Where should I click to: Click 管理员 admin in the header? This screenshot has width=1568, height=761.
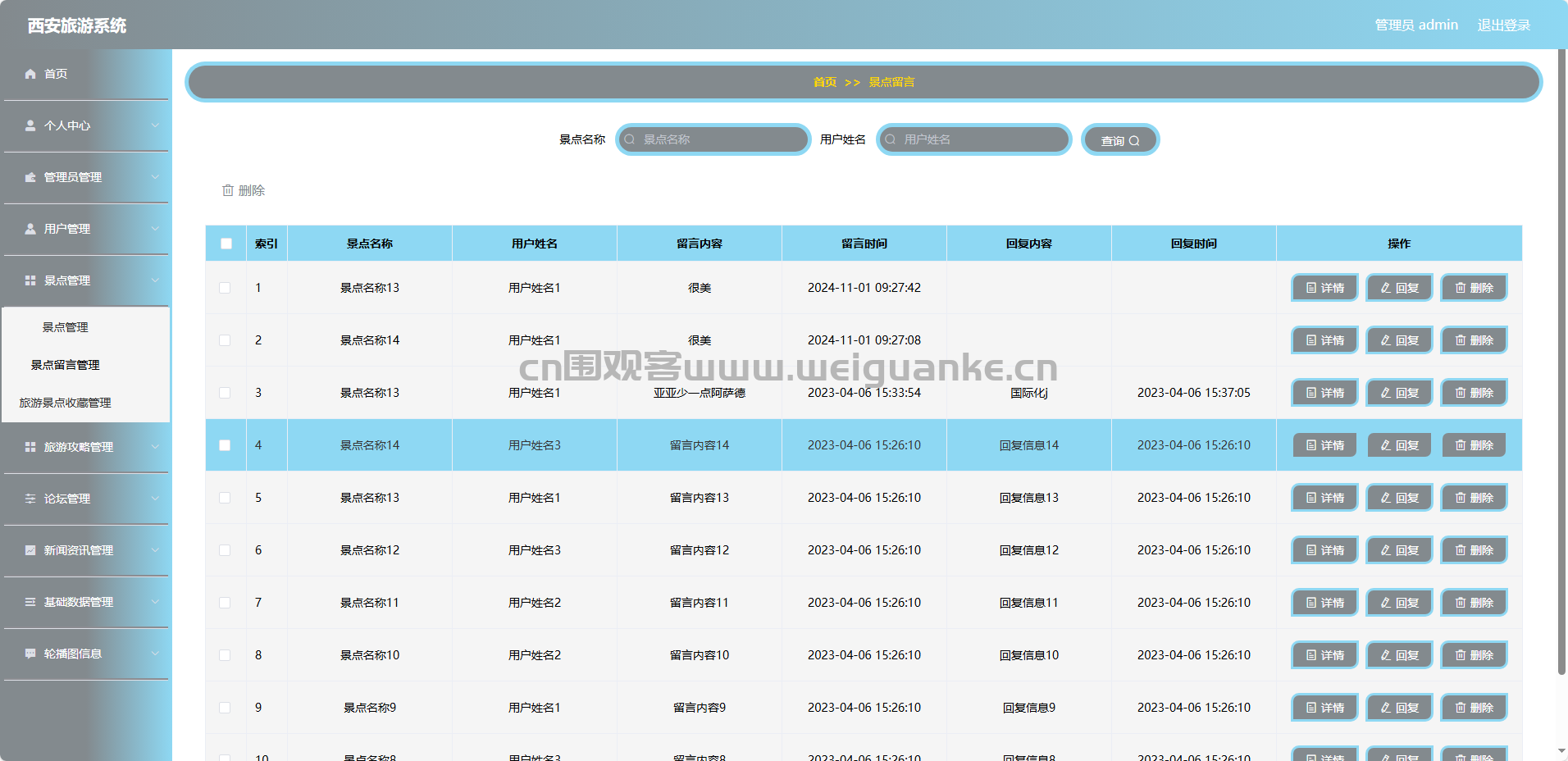1416,25
